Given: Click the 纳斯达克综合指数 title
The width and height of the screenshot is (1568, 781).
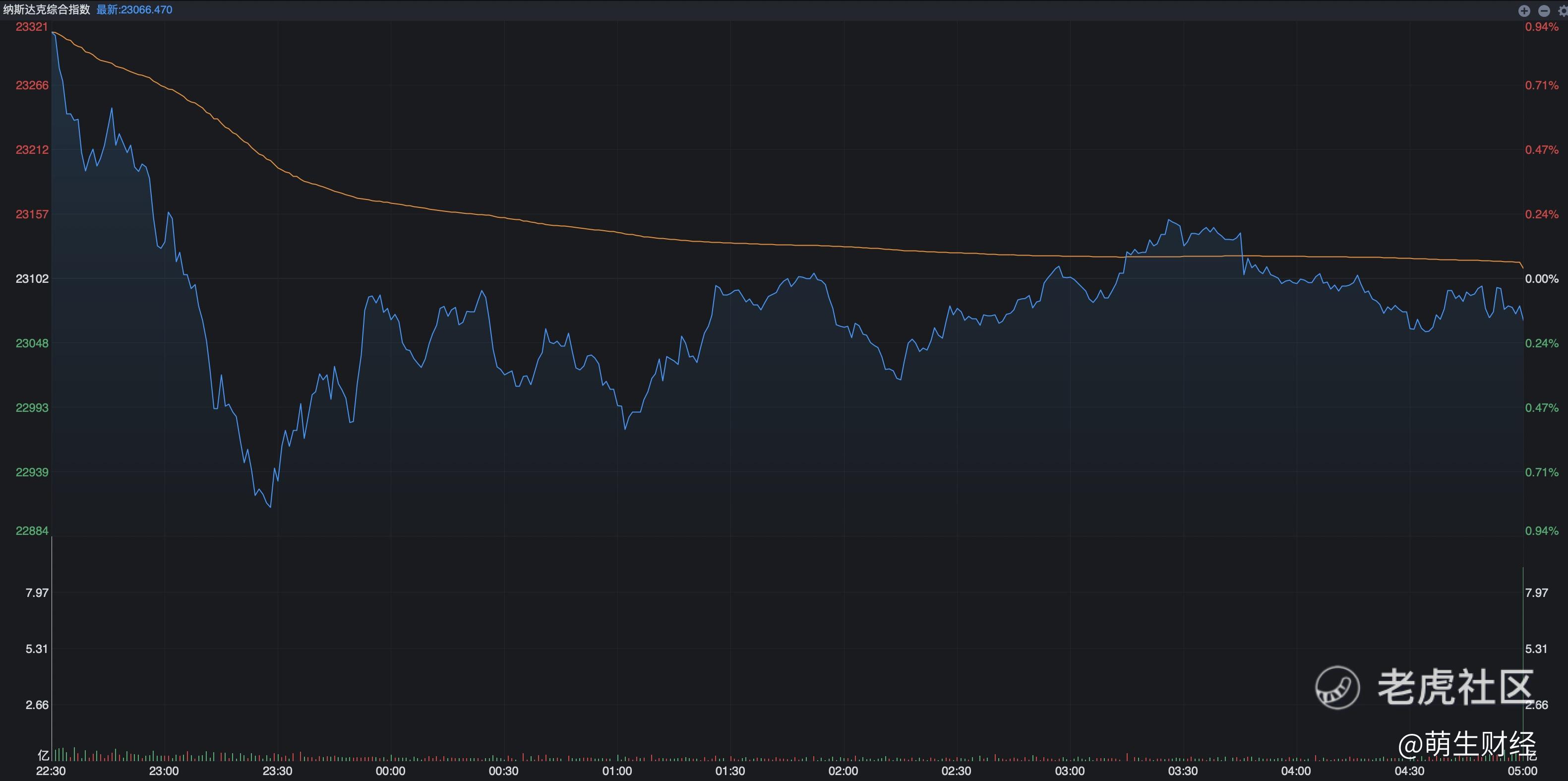Looking at the screenshot, I should (46, 10).
